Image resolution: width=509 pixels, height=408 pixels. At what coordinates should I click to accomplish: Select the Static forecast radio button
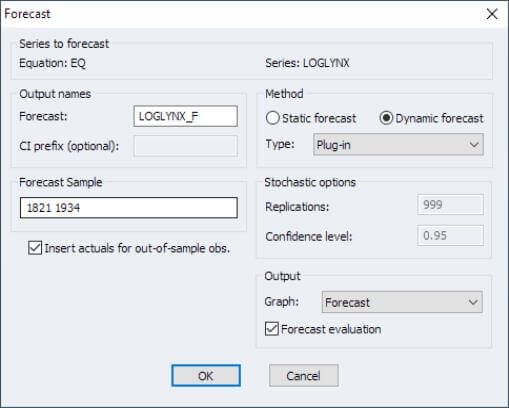[x=272, y=118]
